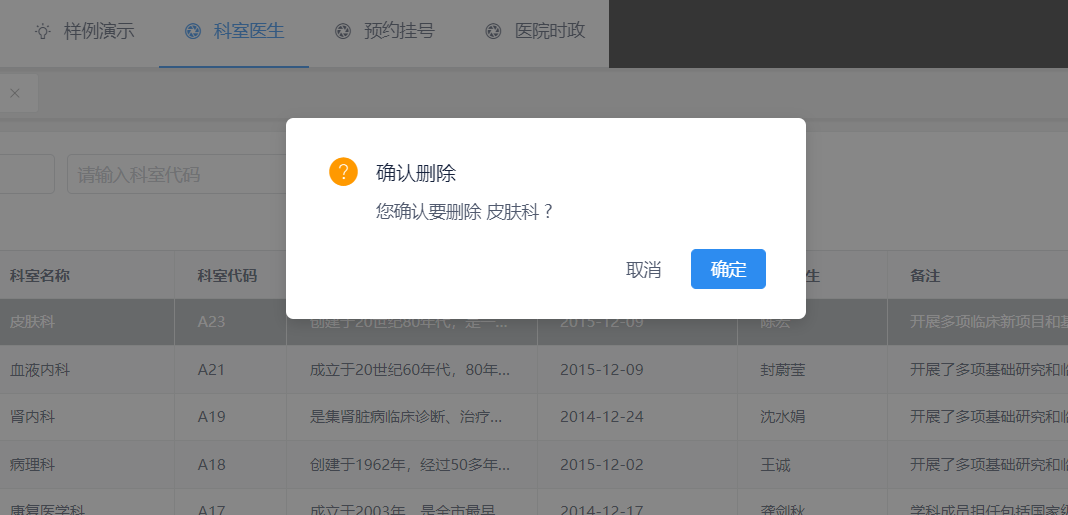The image size is (1068, 515).
Task: Click doctor name 封蔚莹
Action: coord(783,370)
